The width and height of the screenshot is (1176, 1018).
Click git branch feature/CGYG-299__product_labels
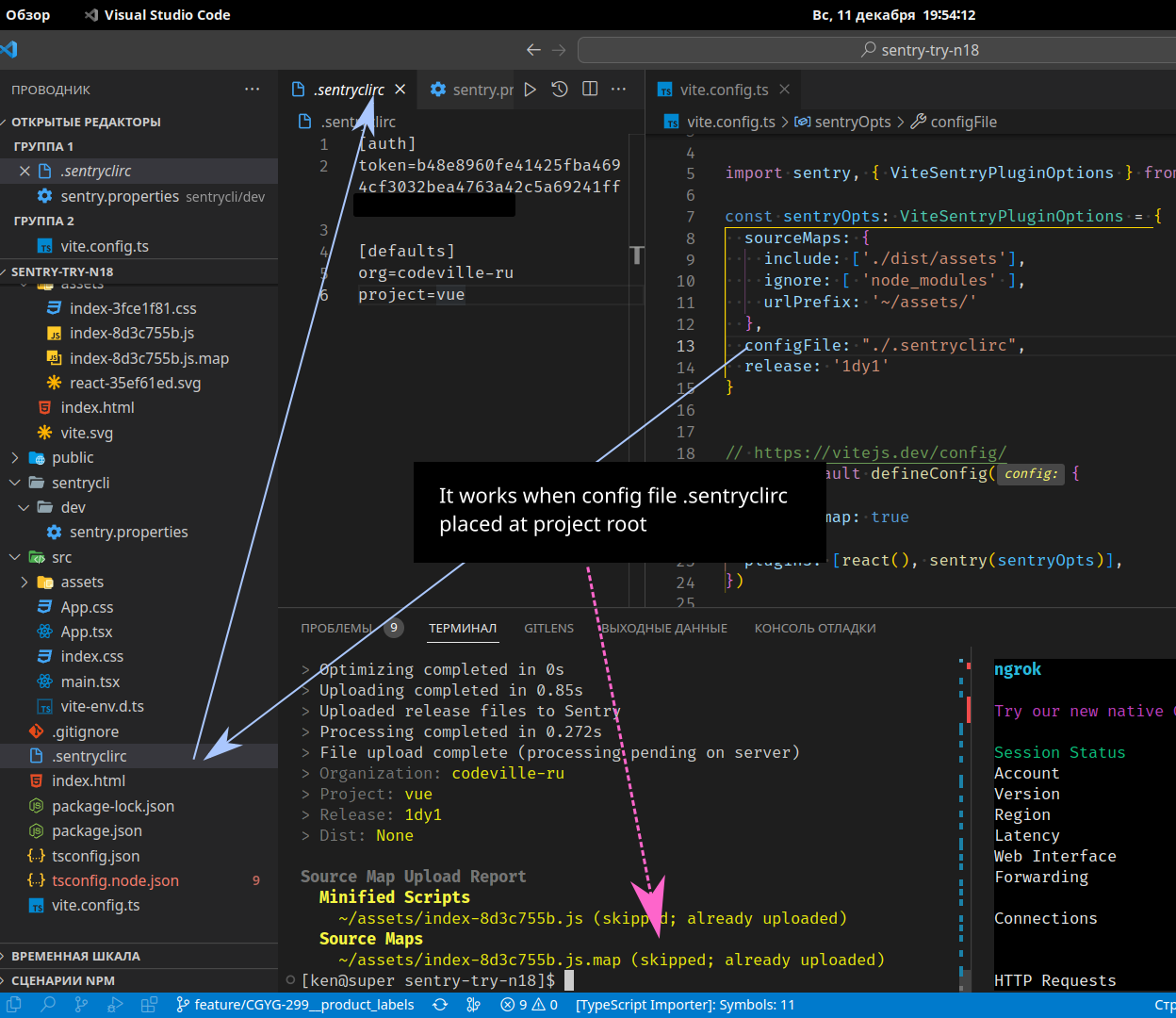click(295, 1005)
